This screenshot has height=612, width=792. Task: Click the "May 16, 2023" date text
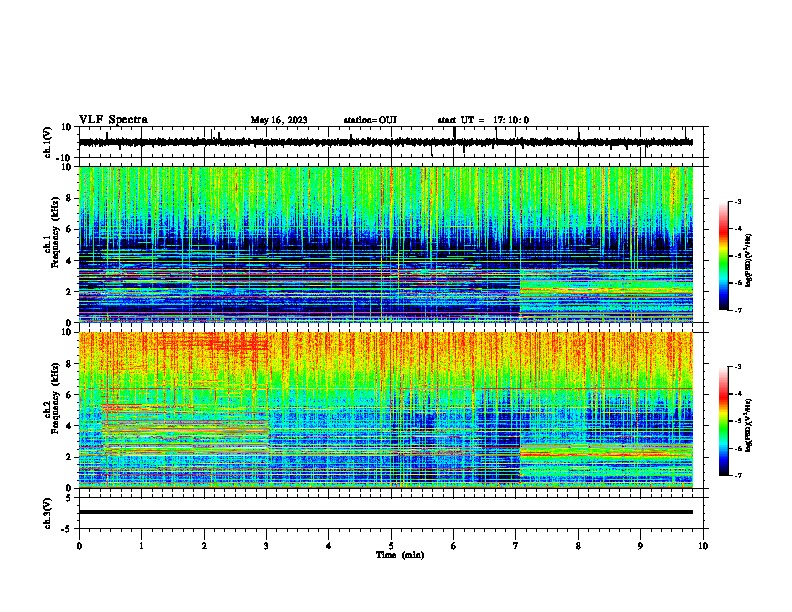click(x=279, y=120)
